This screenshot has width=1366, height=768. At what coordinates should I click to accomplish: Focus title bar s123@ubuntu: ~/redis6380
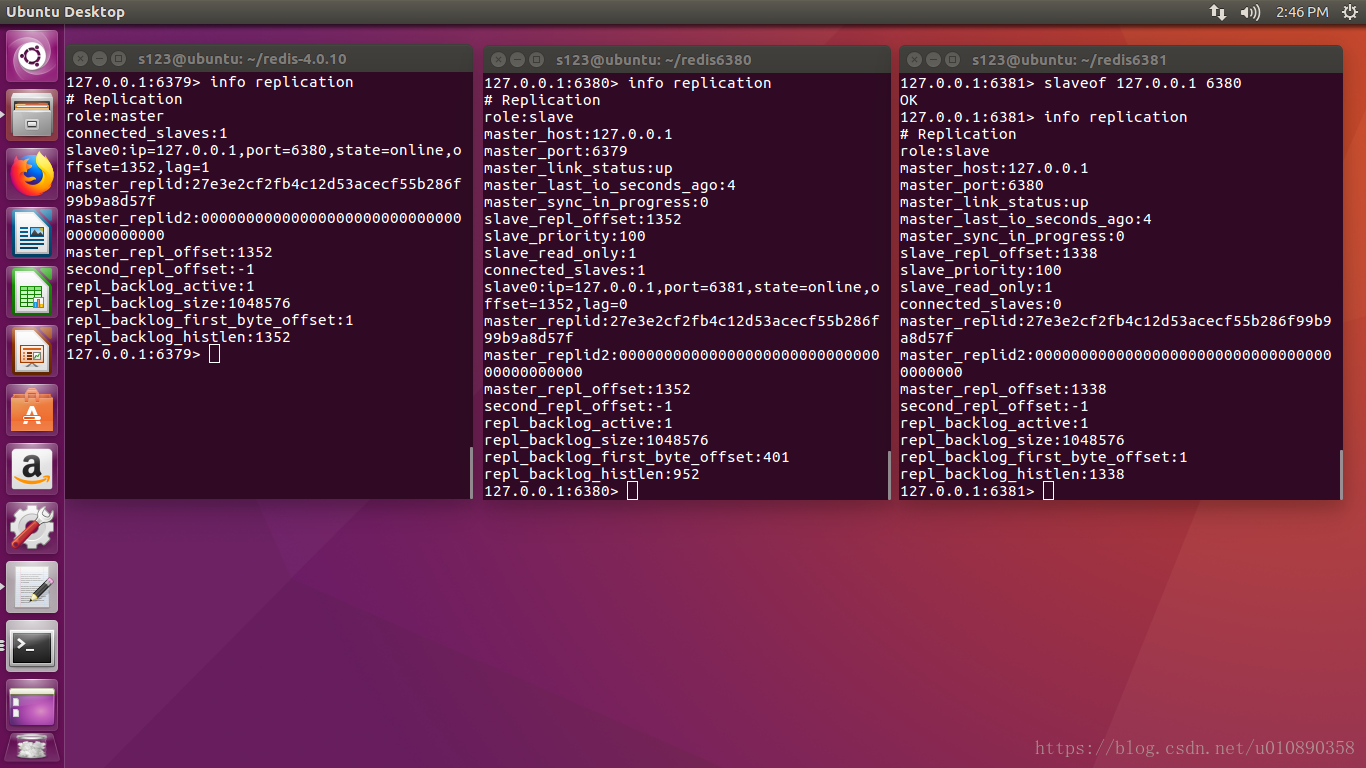point(654,59)
